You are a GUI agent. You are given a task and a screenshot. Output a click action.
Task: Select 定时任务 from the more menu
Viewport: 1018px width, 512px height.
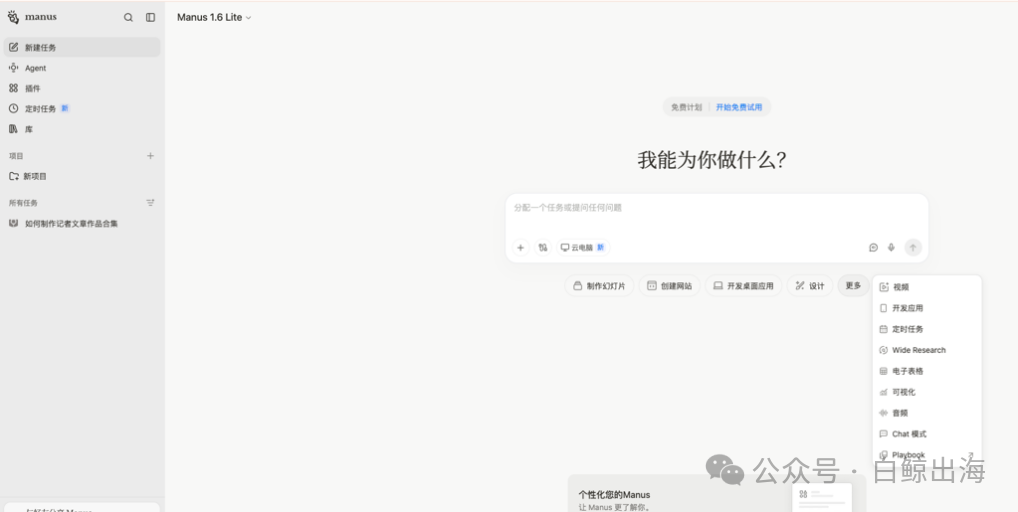click(x=926, y=329)
